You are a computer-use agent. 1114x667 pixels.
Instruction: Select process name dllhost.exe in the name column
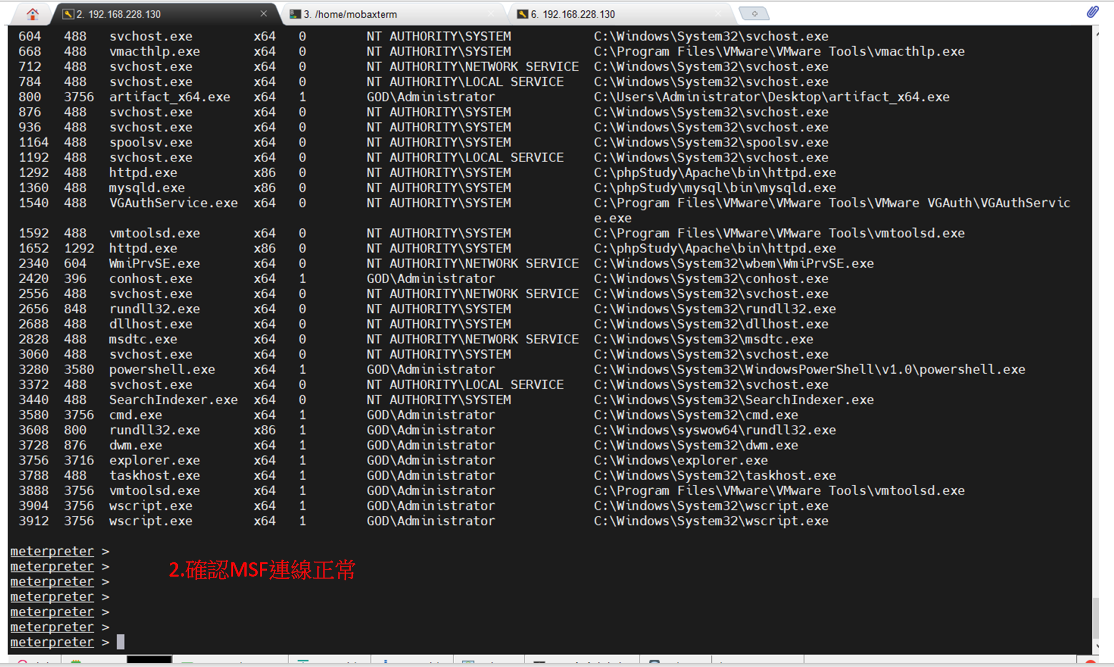(151, 324)
